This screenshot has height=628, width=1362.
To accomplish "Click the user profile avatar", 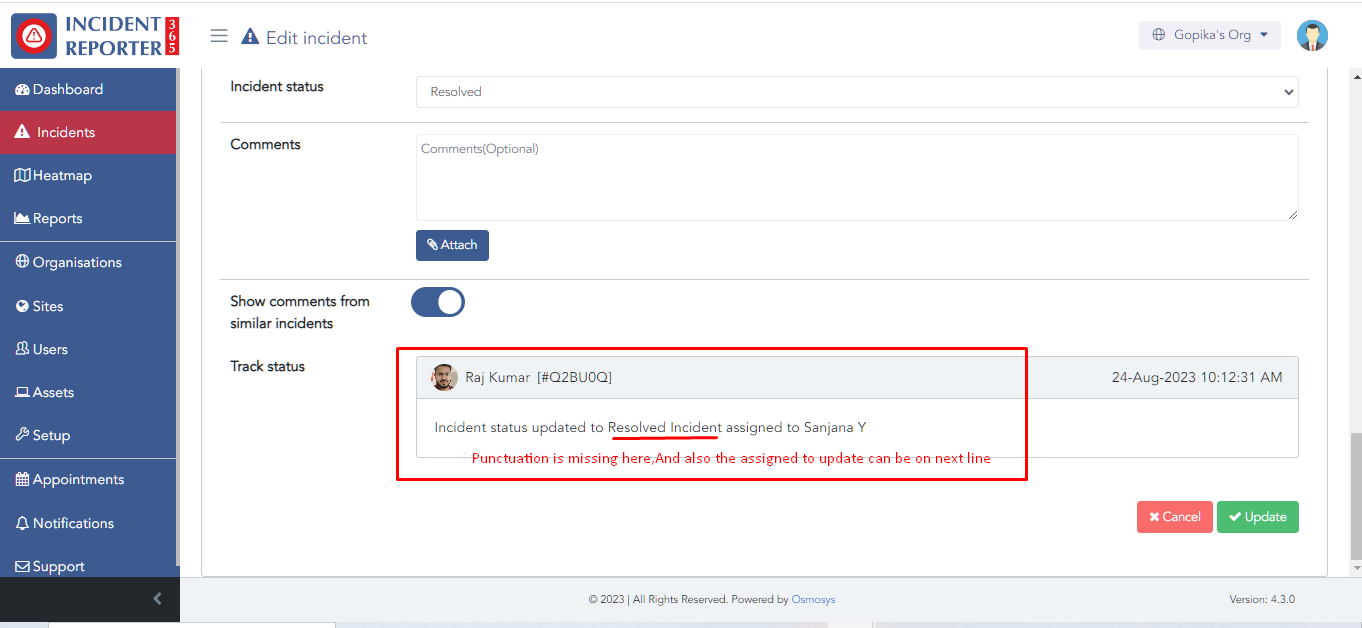I will point(1312,35).
